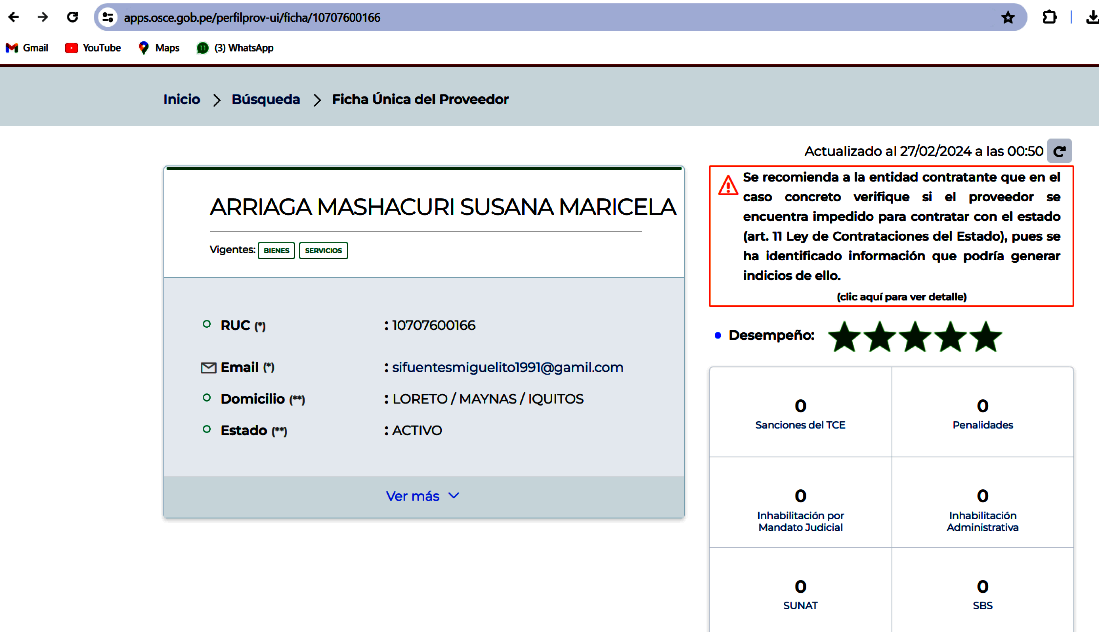
Task: Click the site information icon in the address bar
Action: [109, 17]
